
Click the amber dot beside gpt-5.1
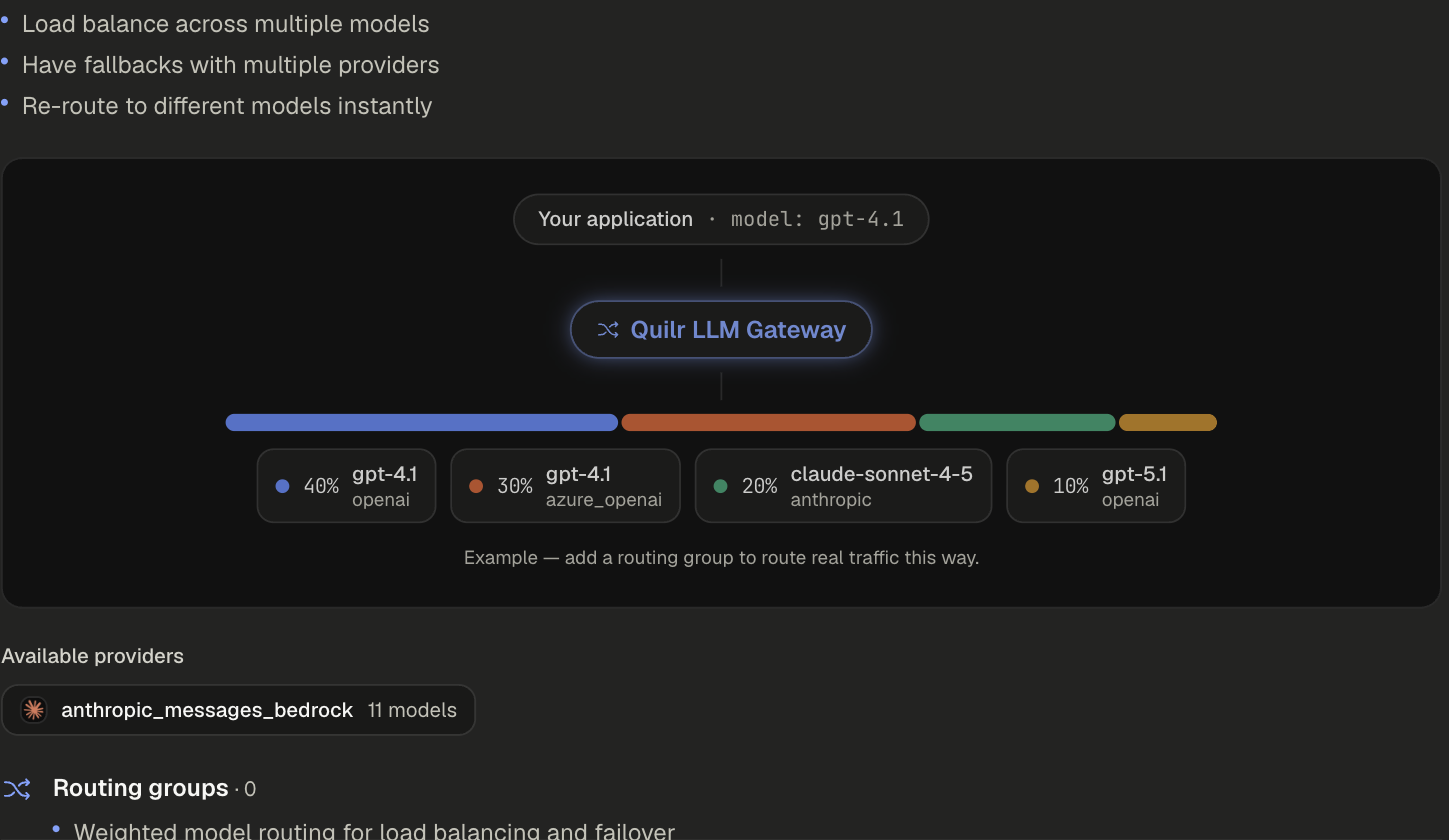pyautogui.click(x=1032, y=486)
